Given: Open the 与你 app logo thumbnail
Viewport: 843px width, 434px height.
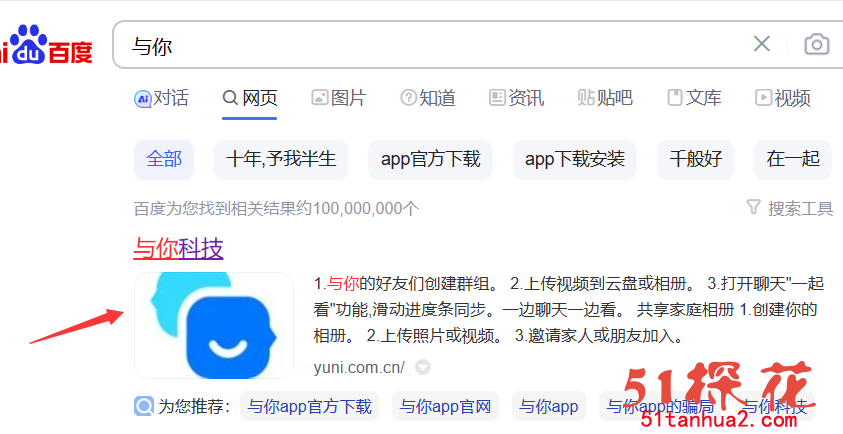Looking at the screenshot, I should (x=214, y=325).
